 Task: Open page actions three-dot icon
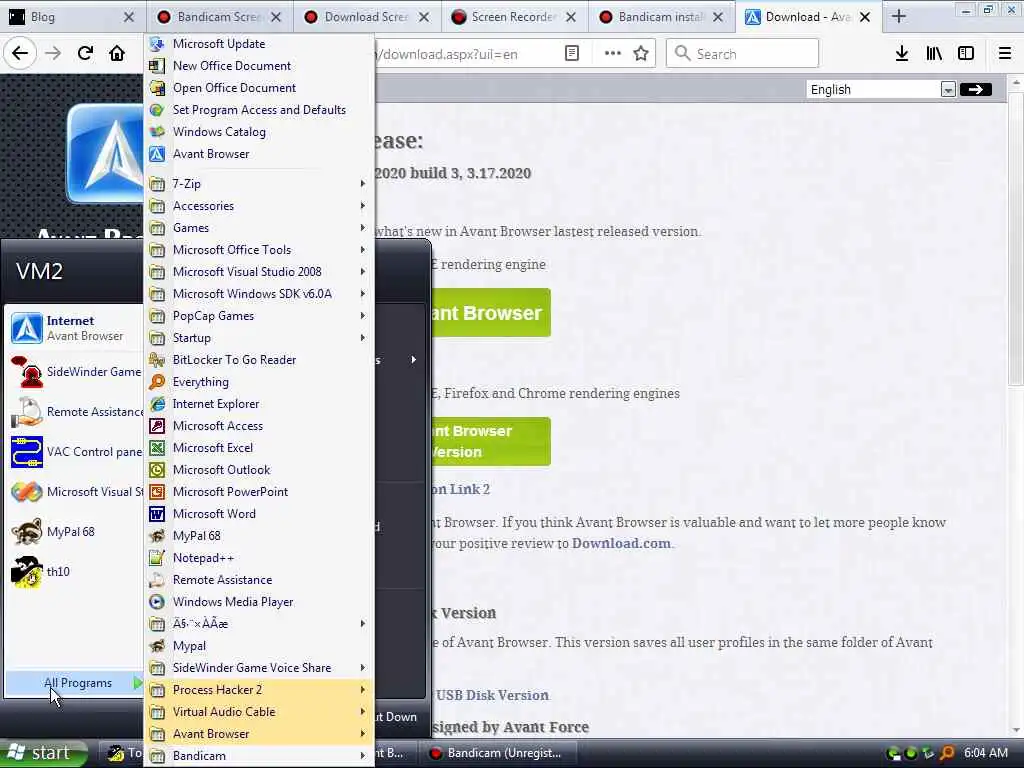[613, 54]
